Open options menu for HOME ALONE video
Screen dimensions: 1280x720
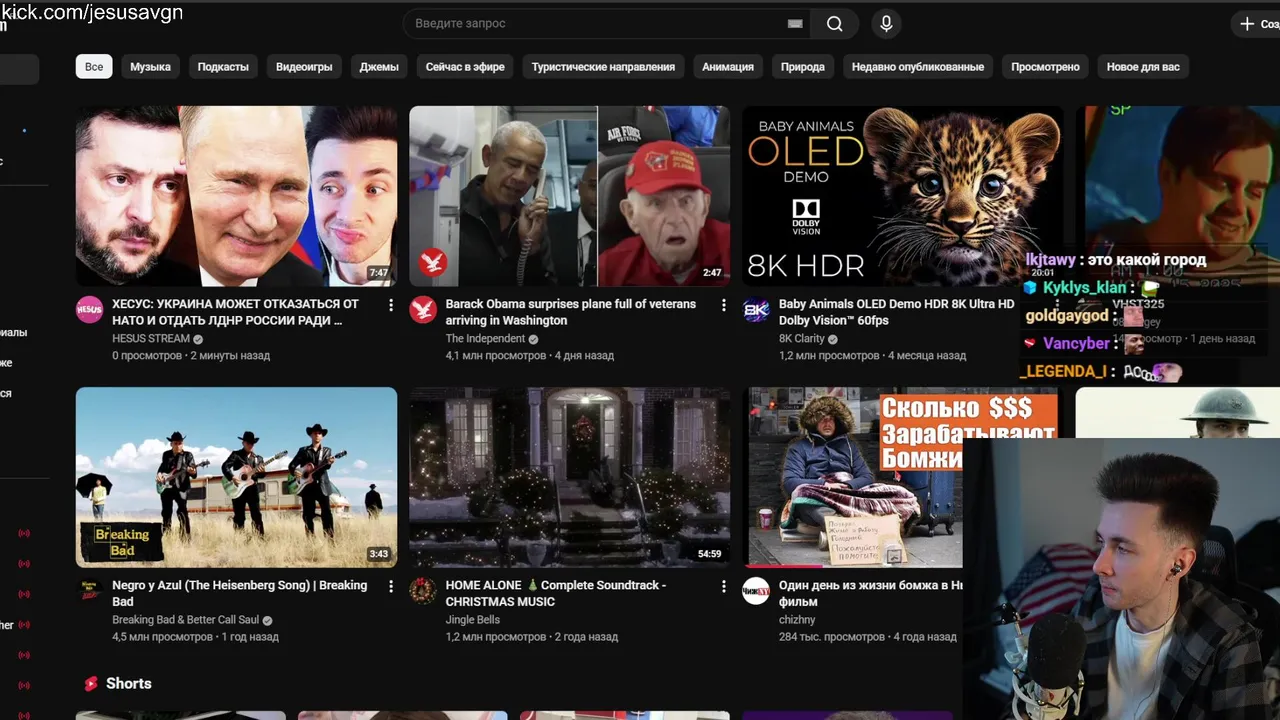pyautogui.click(x=723, y=586)
